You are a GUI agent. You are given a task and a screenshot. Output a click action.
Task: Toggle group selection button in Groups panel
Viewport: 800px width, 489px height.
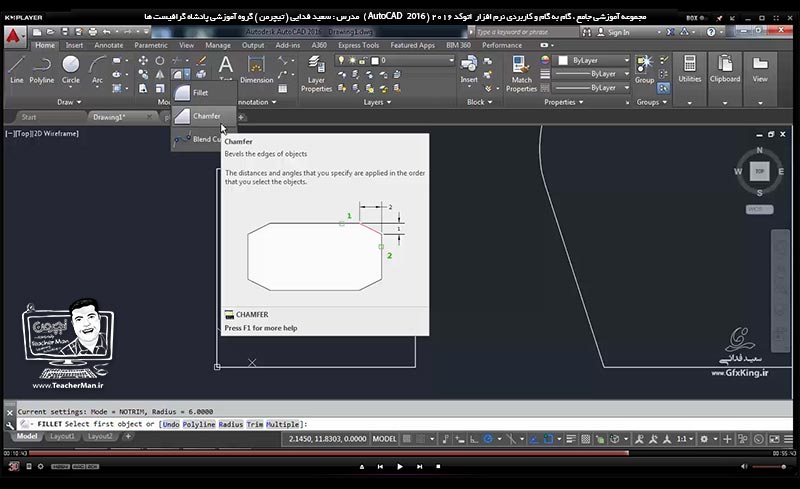[x=663, y=88]
